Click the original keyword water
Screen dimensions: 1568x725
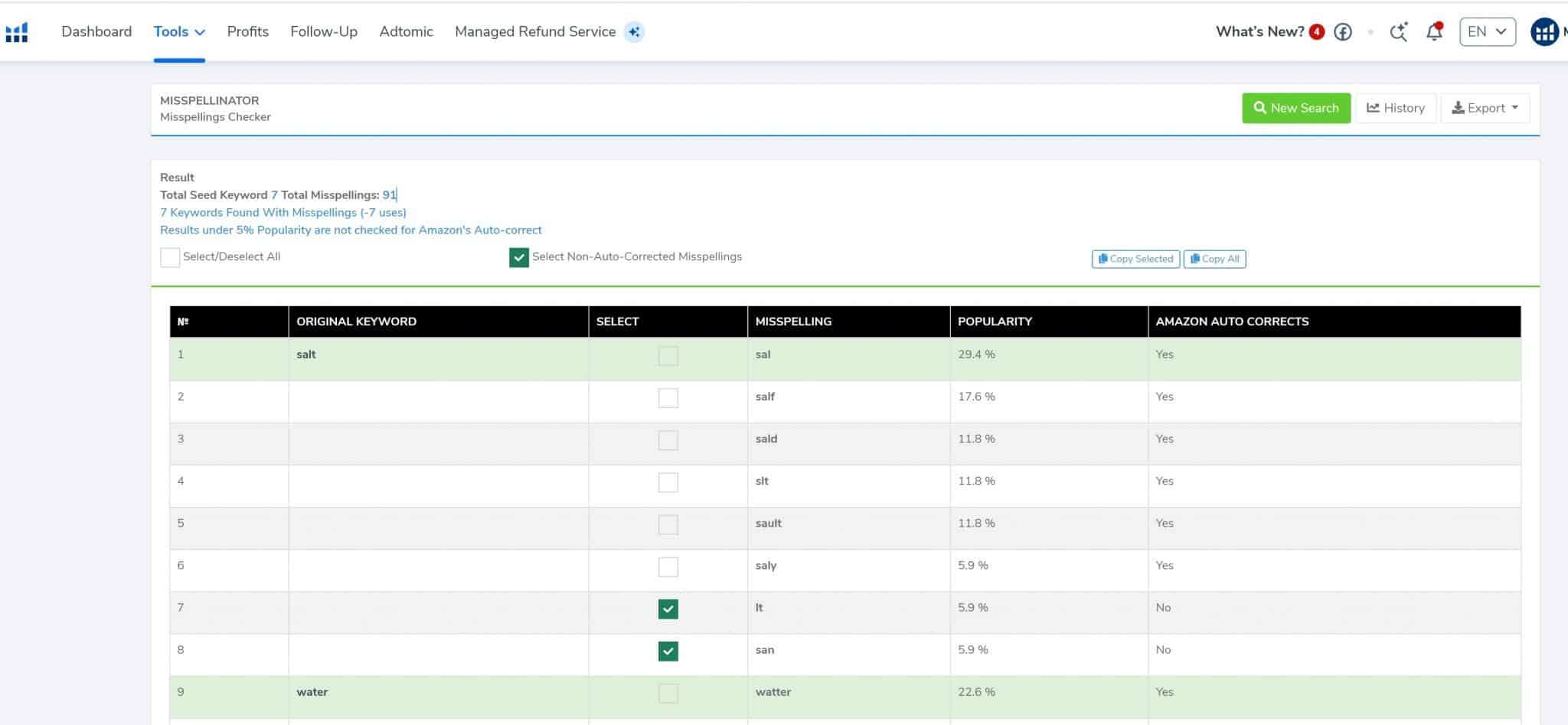pyautogui.click(x=312, y=692)
